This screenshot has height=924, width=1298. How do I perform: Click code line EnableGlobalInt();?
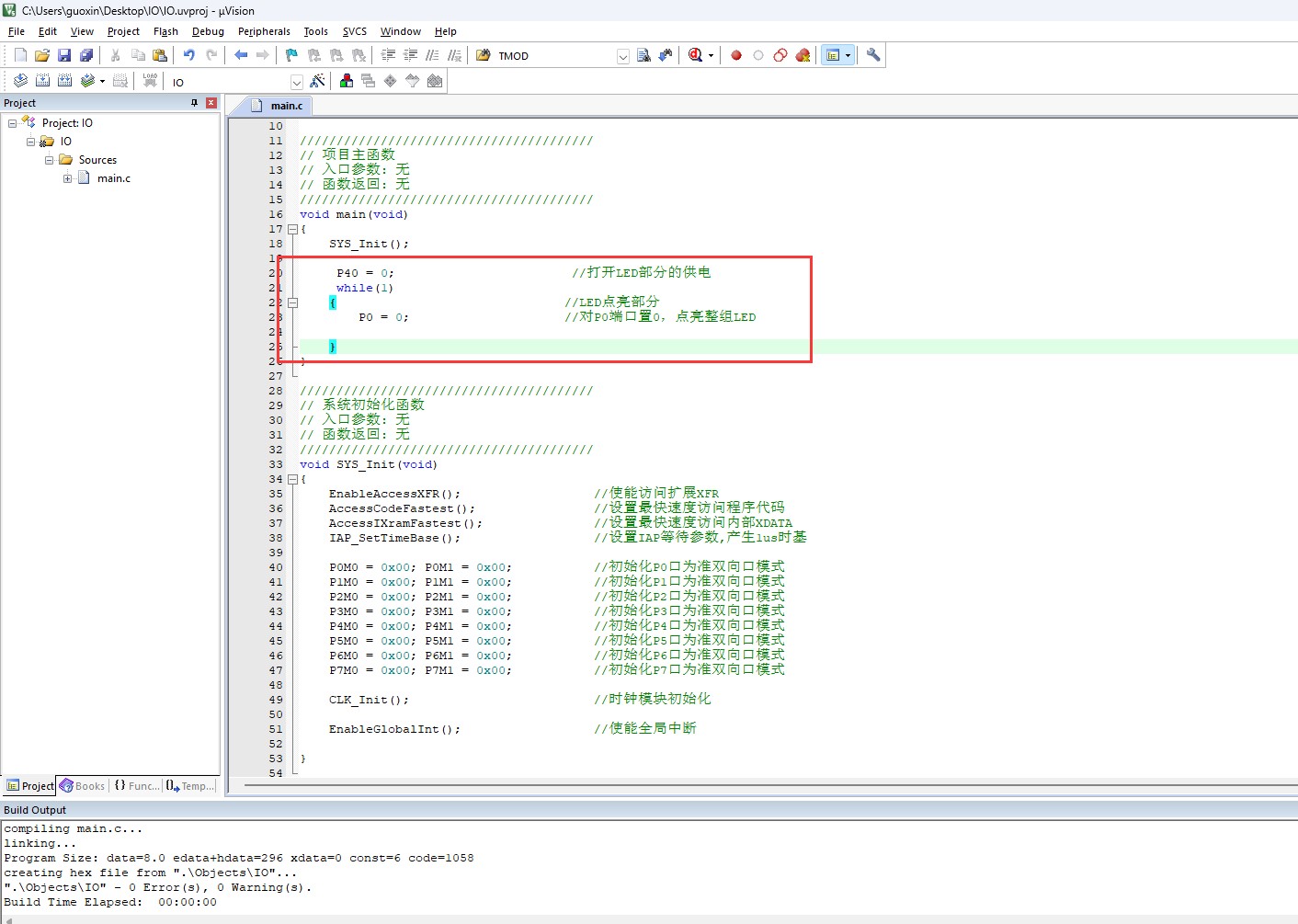395,729
